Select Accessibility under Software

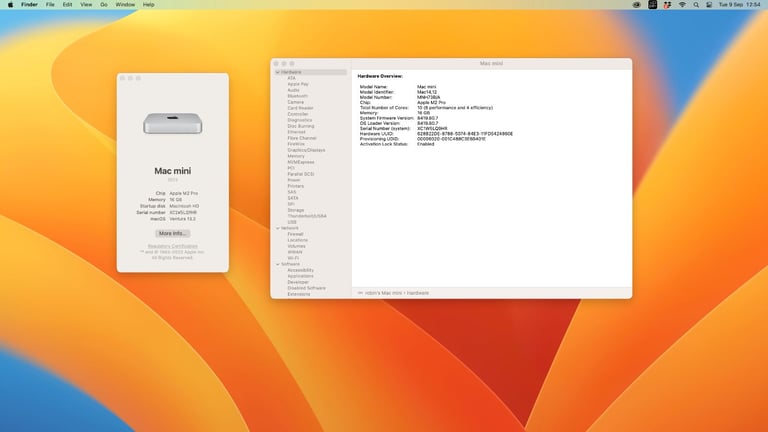click(300, 270)
